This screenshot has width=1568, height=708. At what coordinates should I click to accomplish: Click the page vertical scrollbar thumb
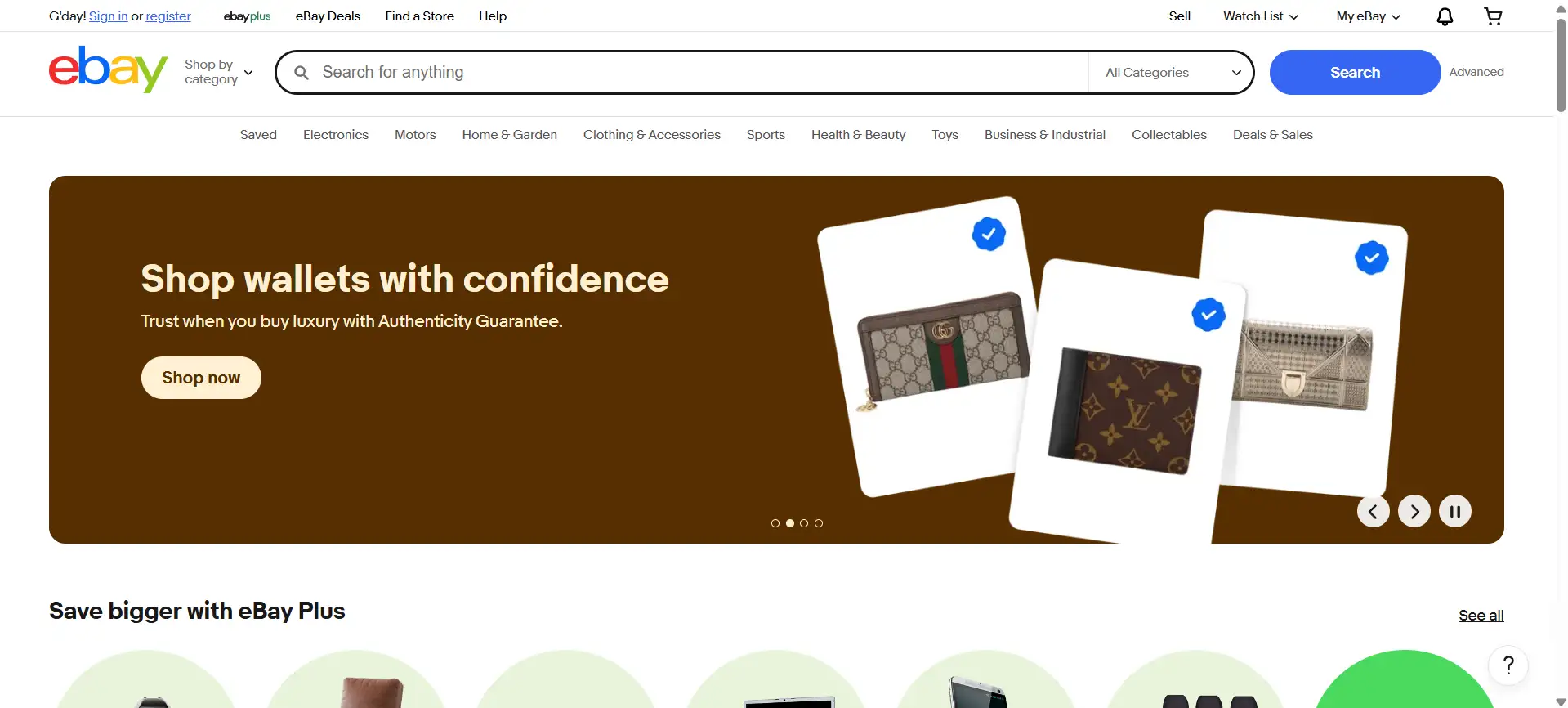(1561, 64)
